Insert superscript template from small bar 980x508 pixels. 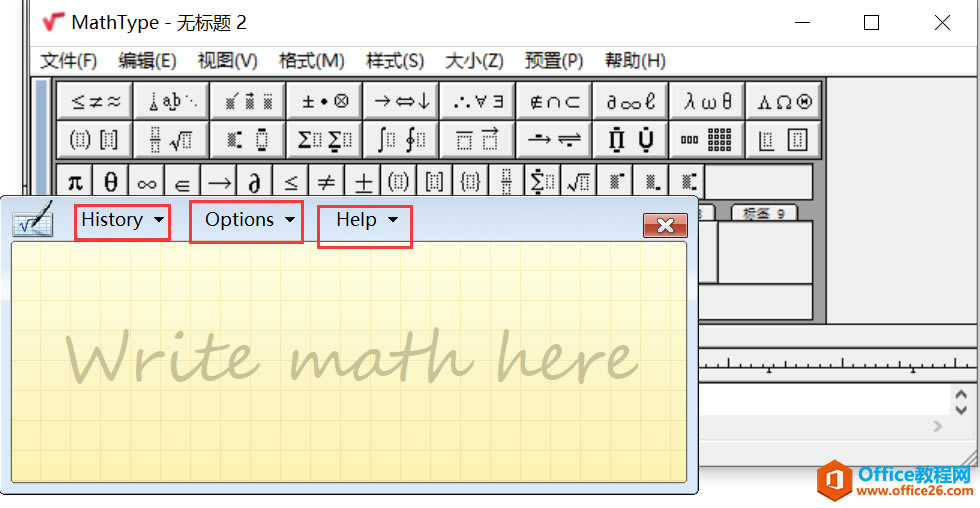615,182
